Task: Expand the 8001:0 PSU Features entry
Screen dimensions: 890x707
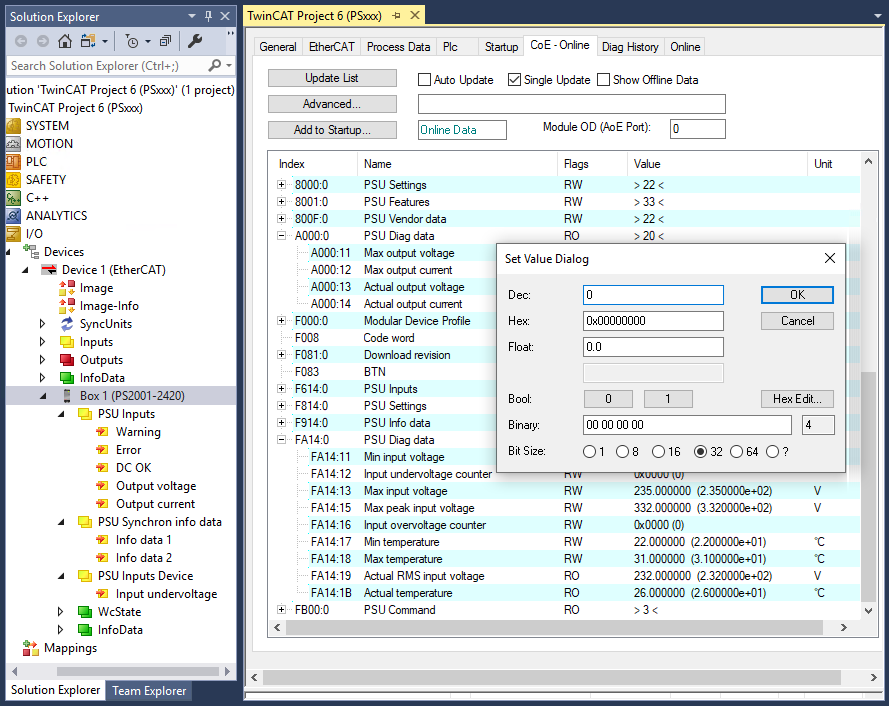Action: coord(282,201)
